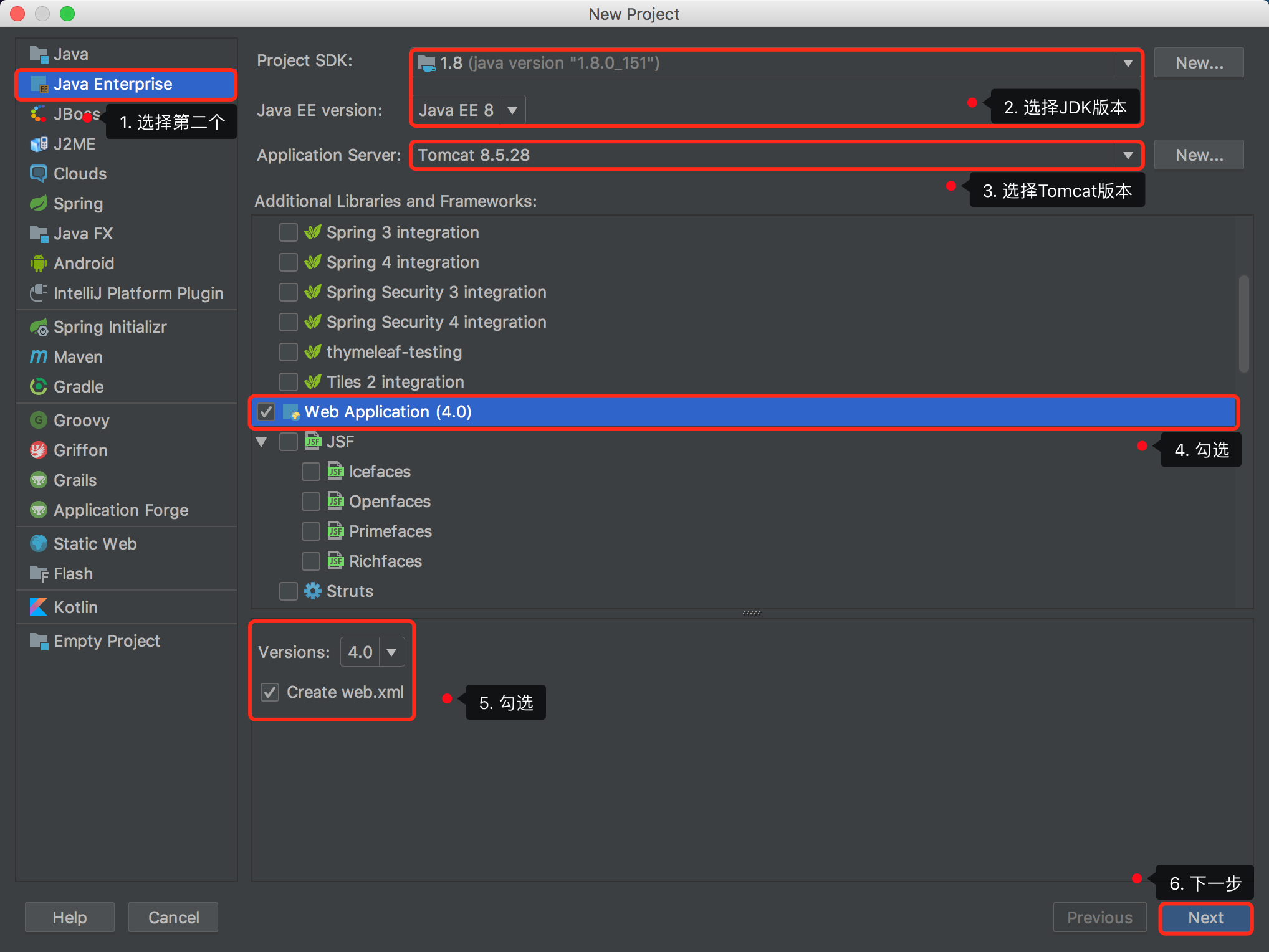Screen dimensions: 1269x952
Task: Select the Java project type icon
Action: [39, 54]
